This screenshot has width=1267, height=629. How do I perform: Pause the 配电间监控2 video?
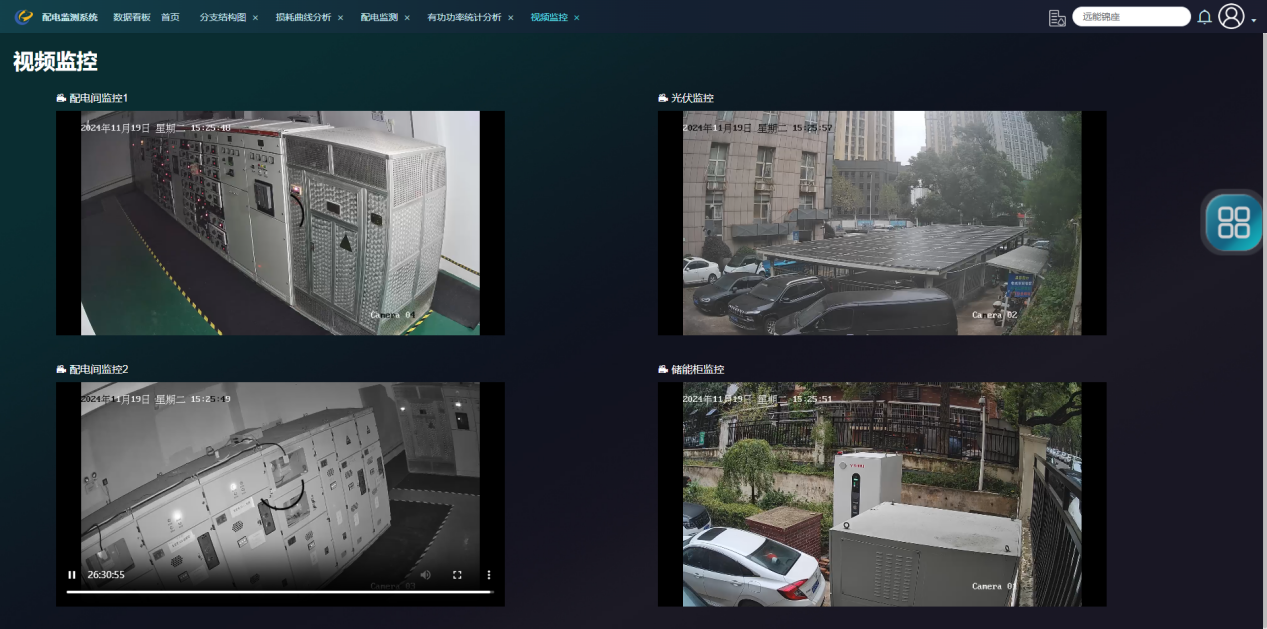72,575
